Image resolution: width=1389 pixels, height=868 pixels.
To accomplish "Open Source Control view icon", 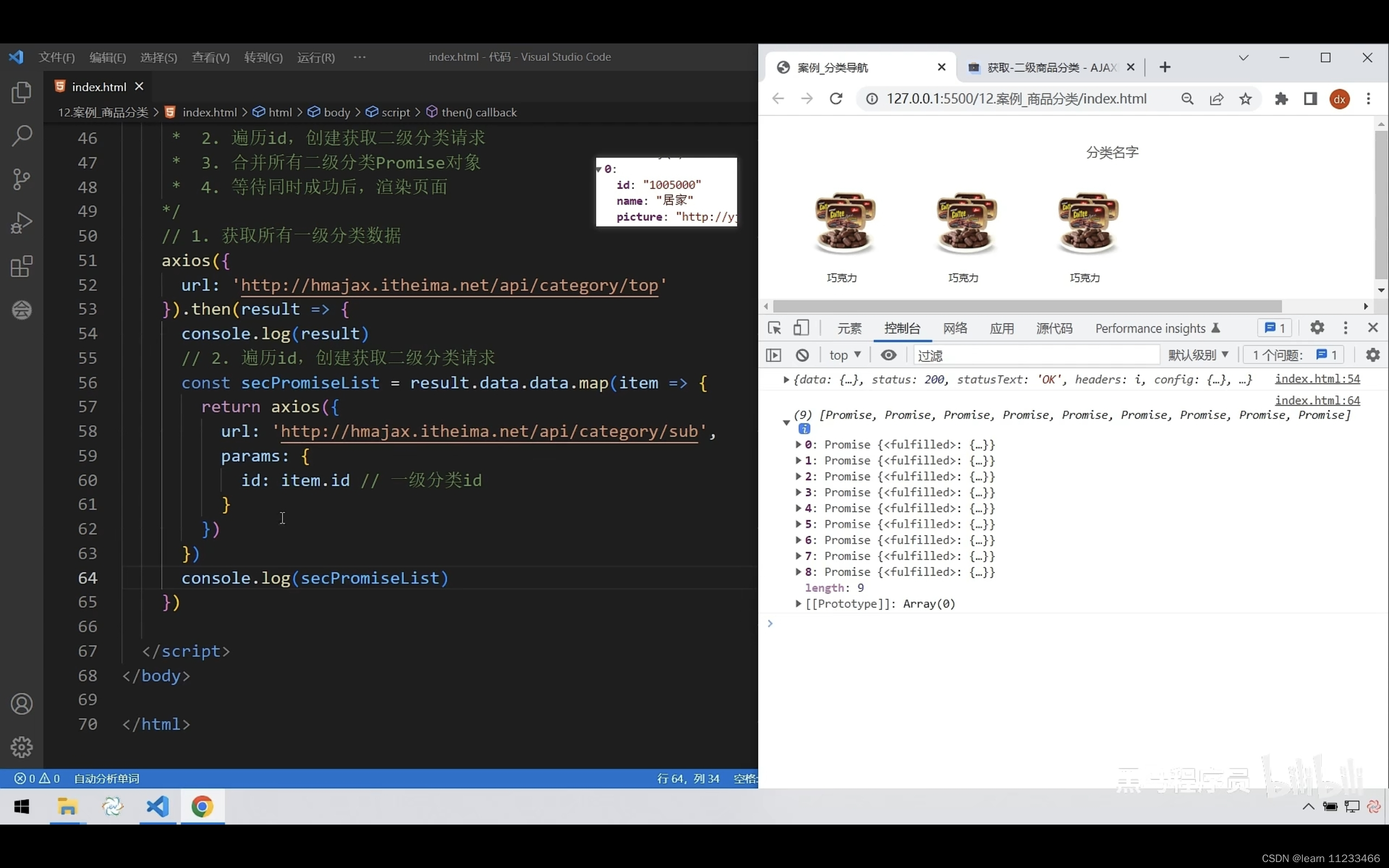I will tap(22, 180).
